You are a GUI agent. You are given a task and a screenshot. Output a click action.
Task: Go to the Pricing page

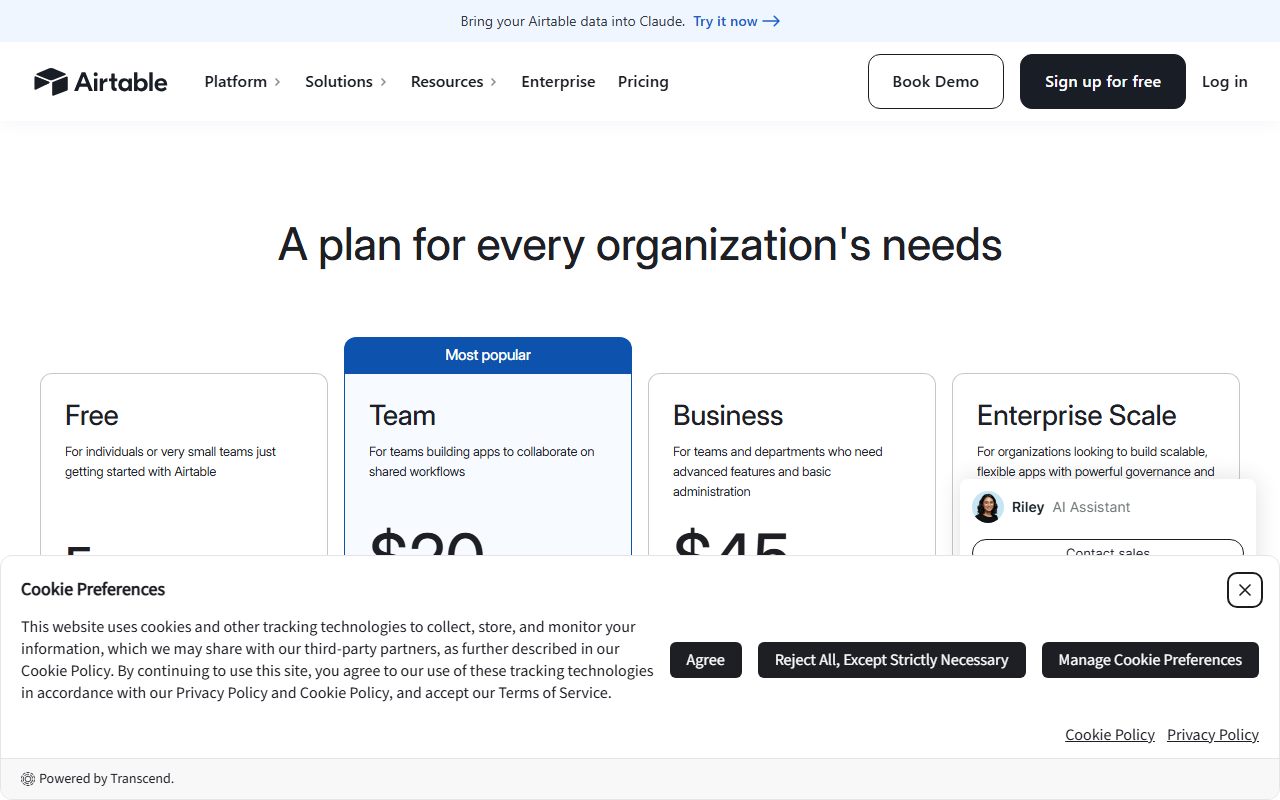click(x=643, y=82)
